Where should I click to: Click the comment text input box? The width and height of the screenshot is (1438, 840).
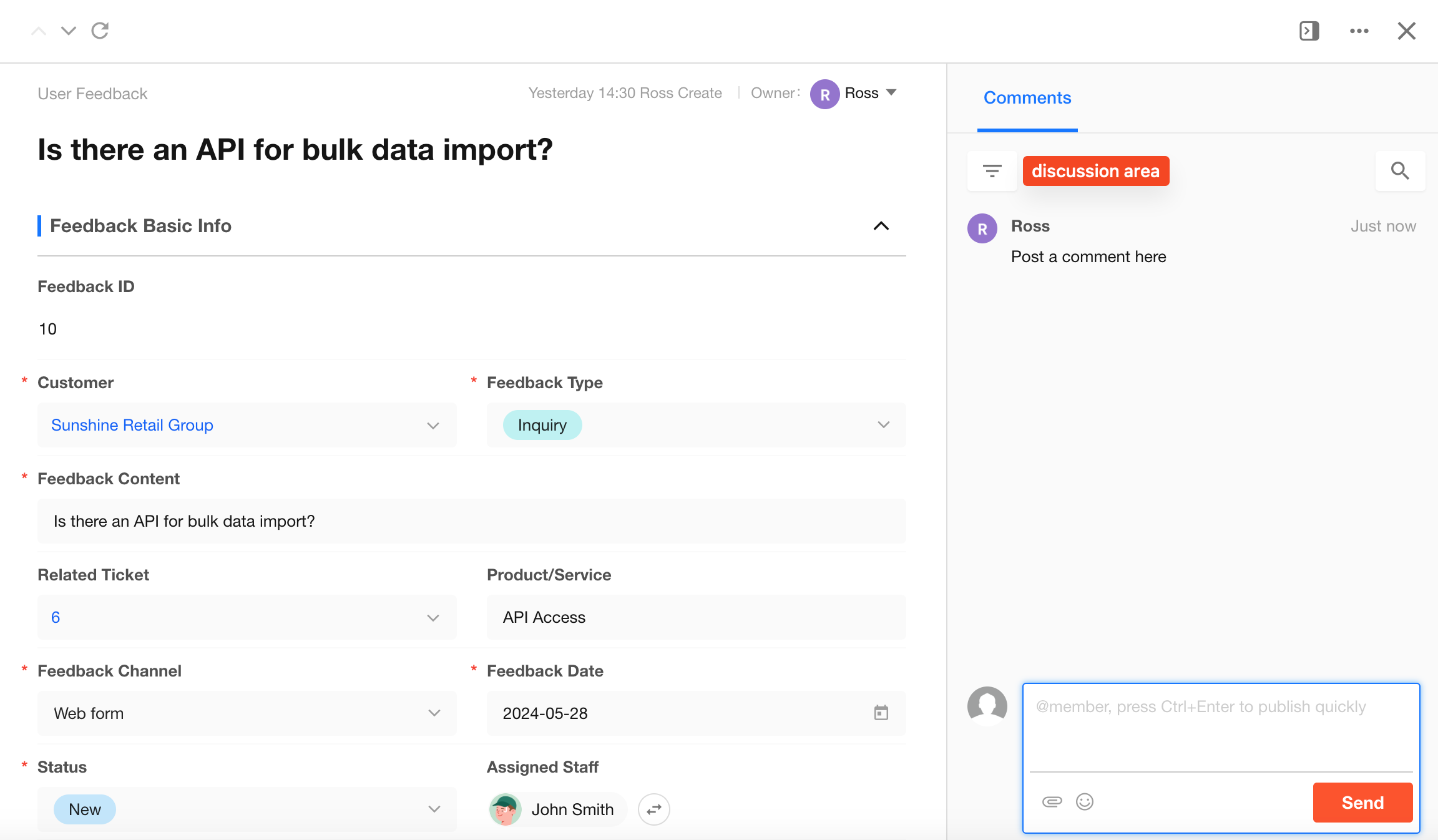pos(1220,727)
